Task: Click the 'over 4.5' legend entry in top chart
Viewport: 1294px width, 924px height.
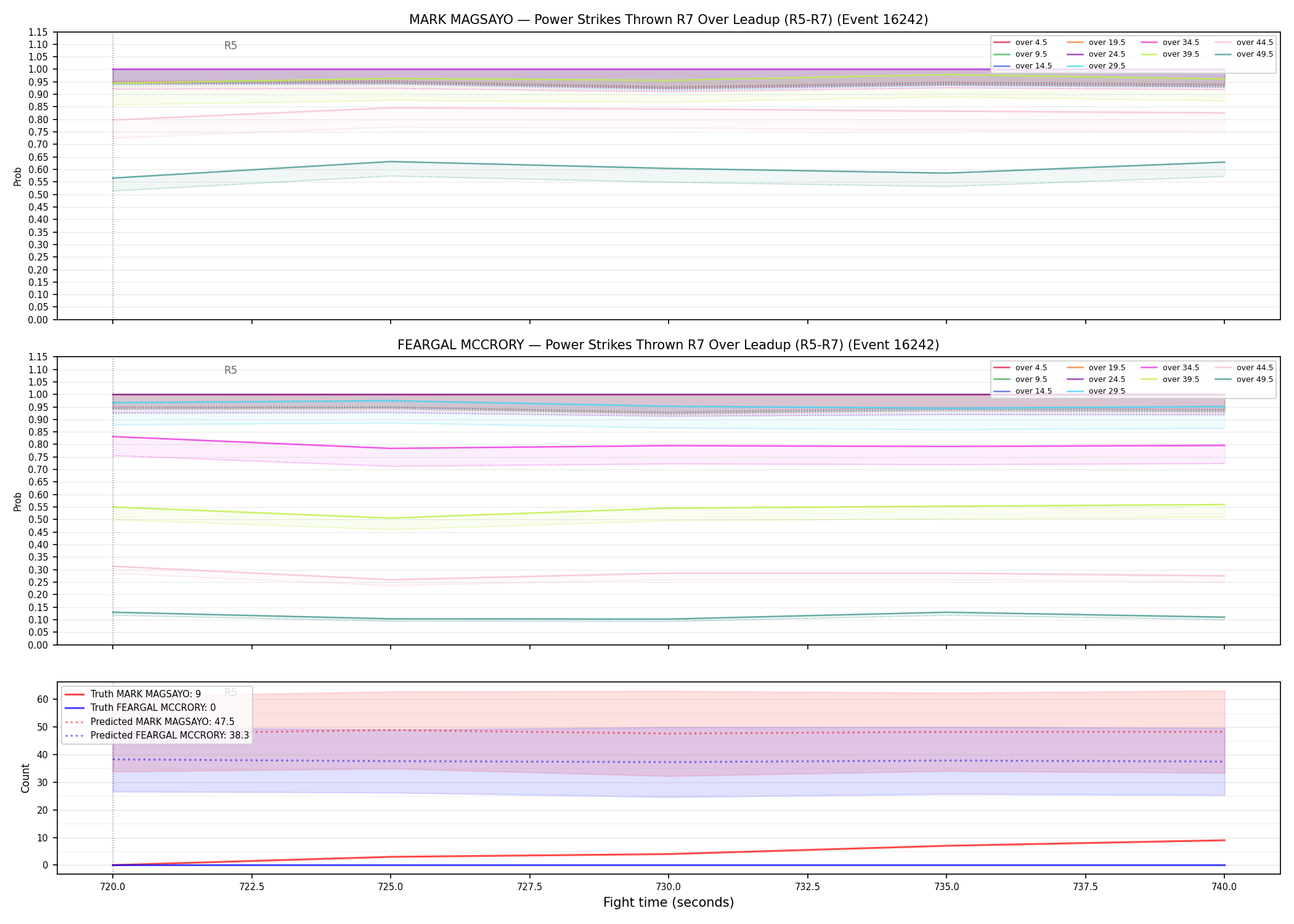Action: (x=1020, y=43)
